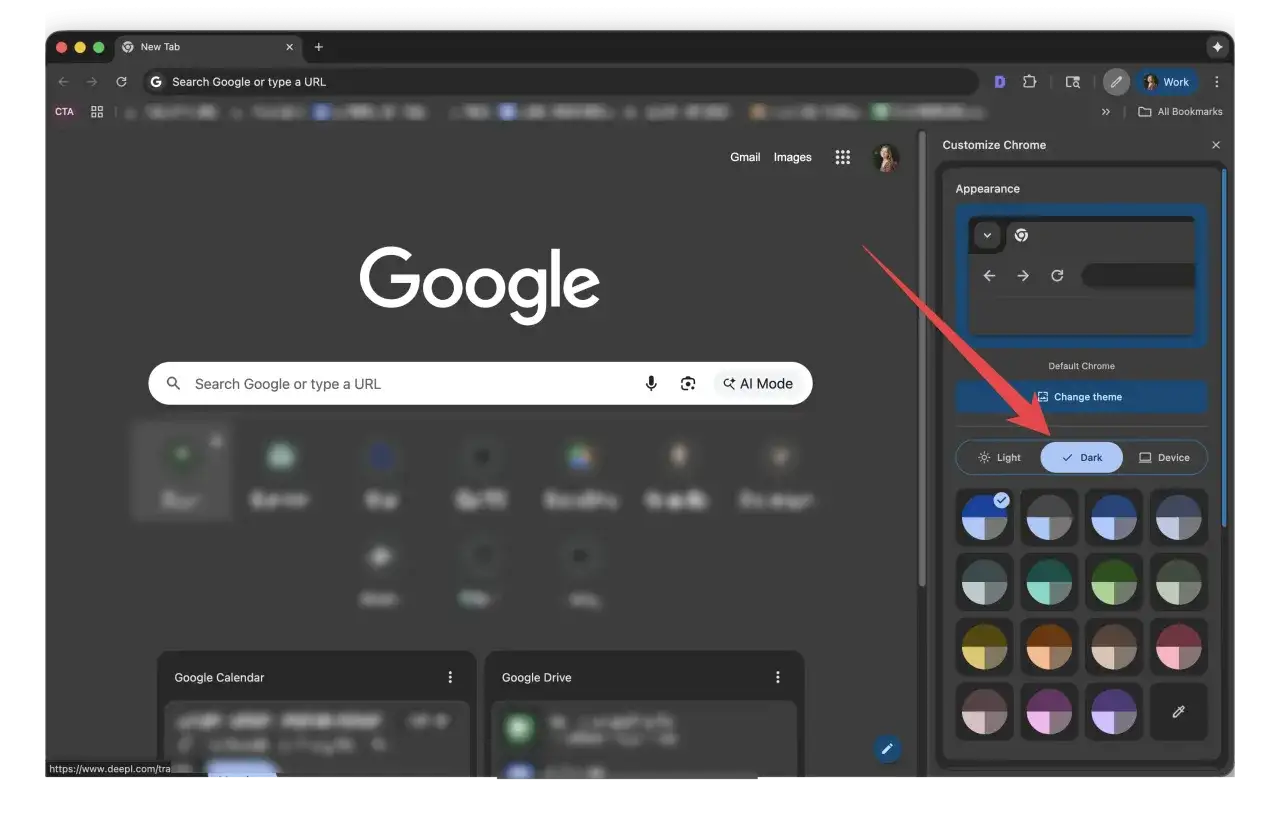
Task: Click the Change theme button
Action: tap(1081, 396)
